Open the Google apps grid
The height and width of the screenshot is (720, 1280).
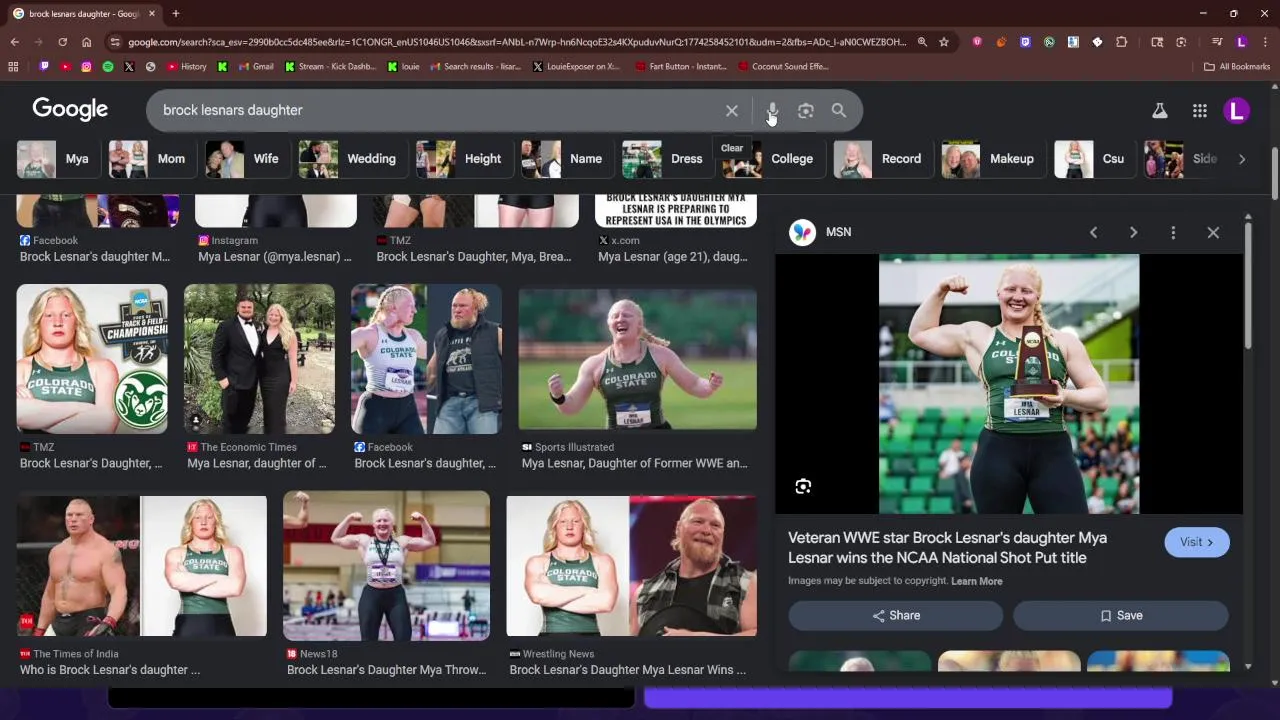pos(1200,111)
